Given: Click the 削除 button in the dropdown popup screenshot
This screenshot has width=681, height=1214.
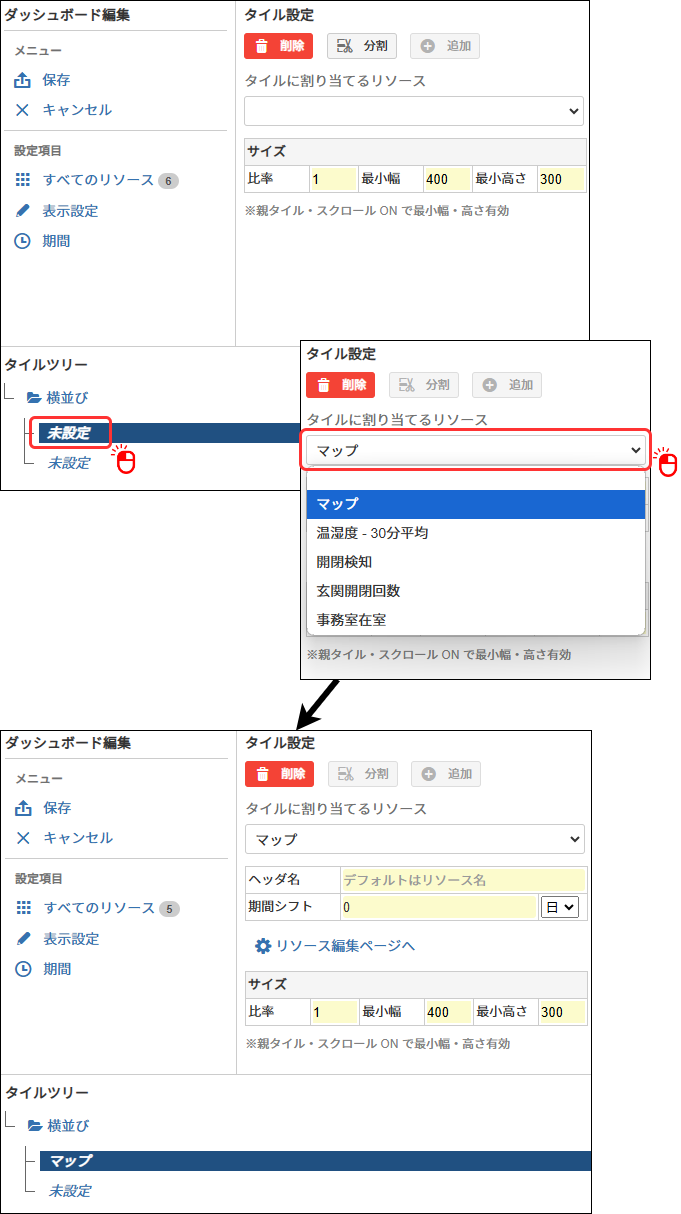Looking at the screenshot, I should (340, 385).
